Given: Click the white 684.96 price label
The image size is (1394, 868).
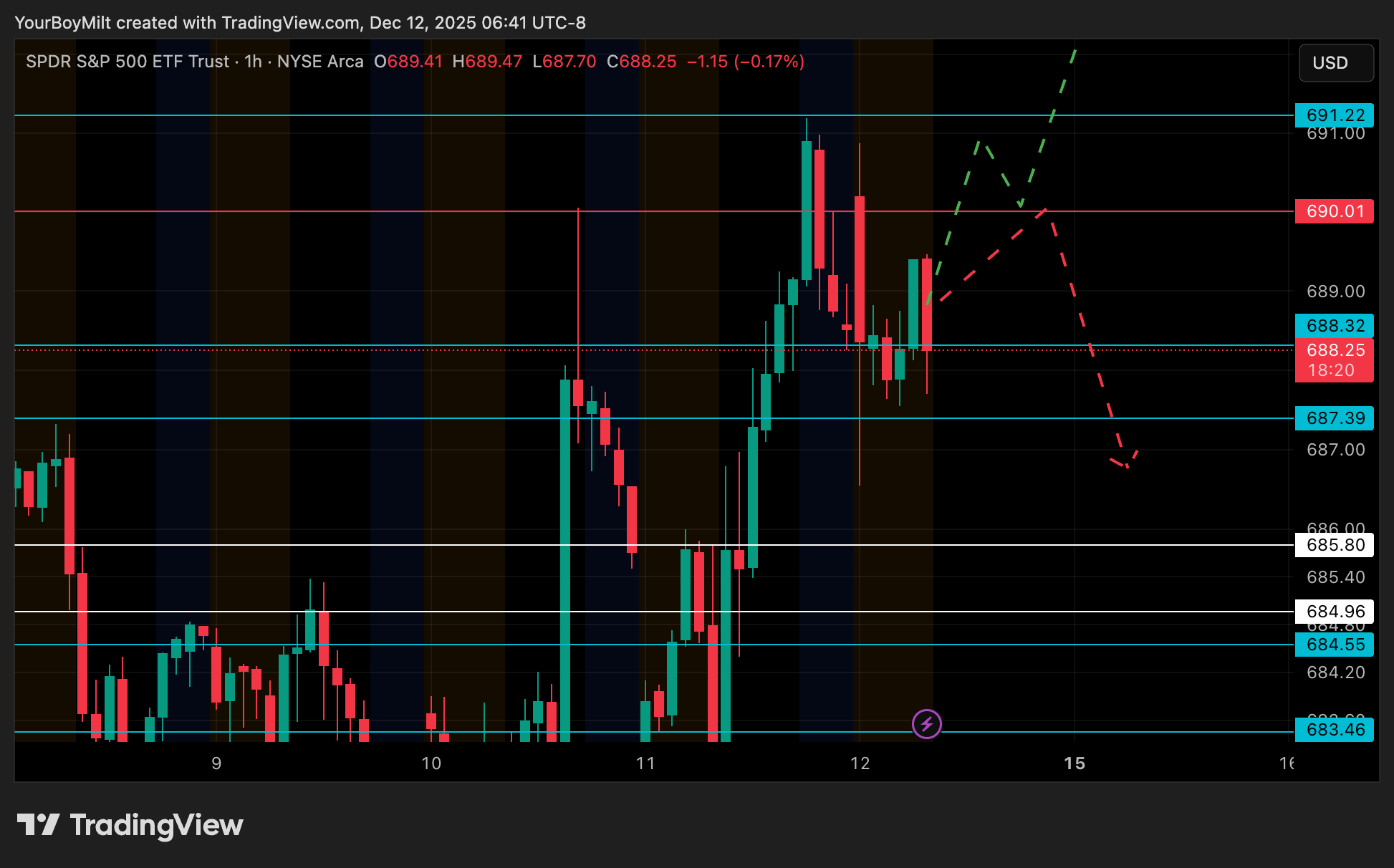Looking at the screenshot, I should (1334, 612).
